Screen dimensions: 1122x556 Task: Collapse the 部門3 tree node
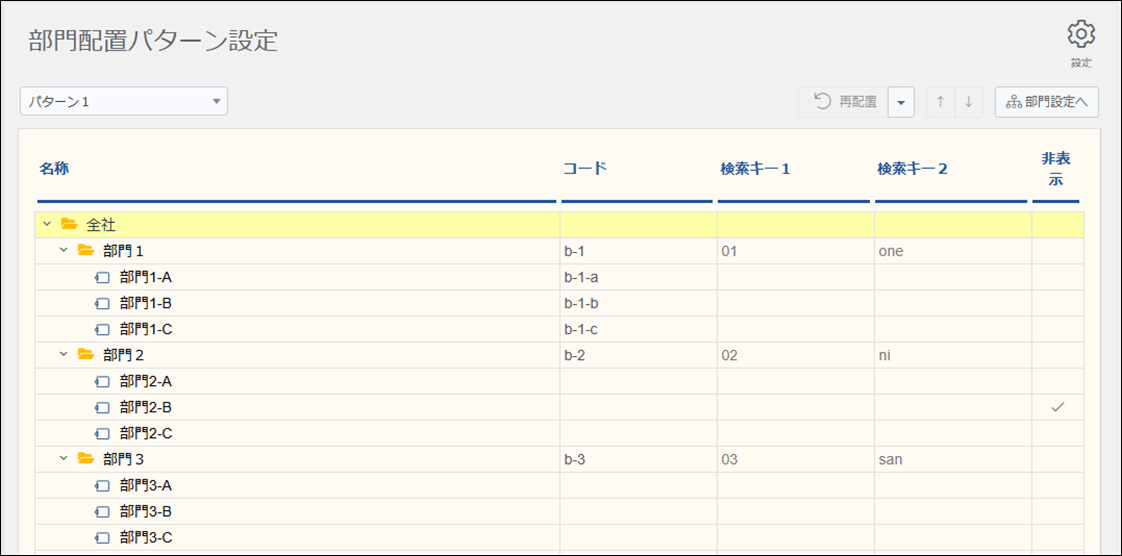click(64, 459)
